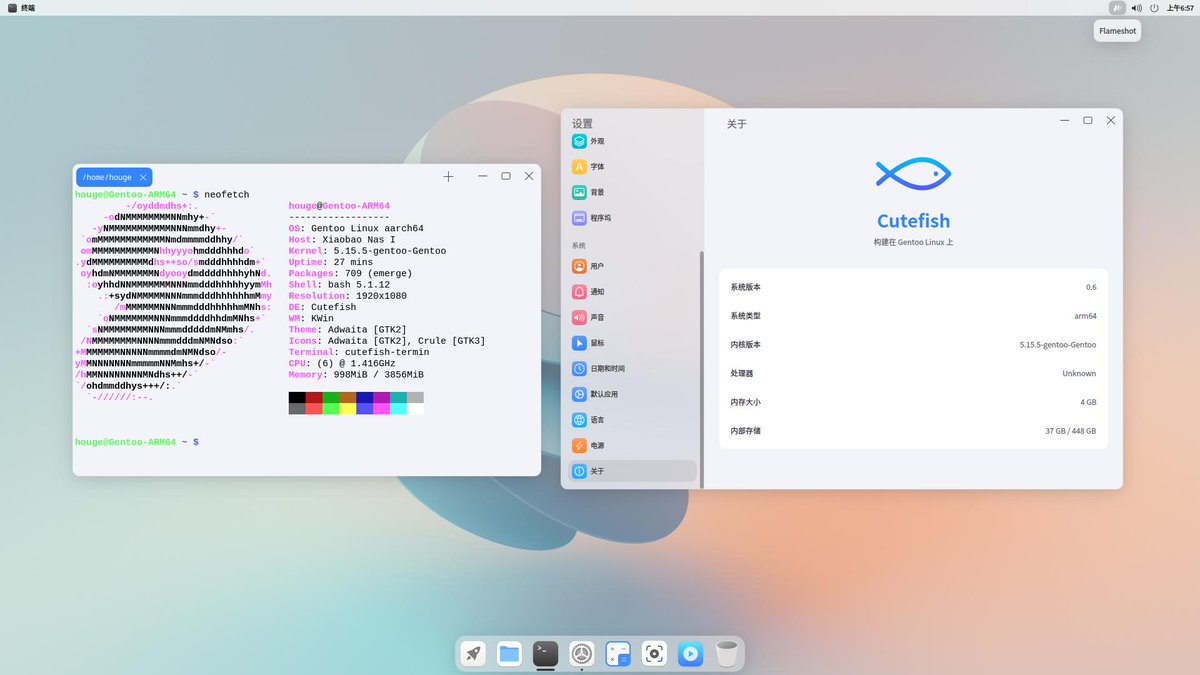
Task: Click the 终端 app title in top panel
Action: (x=27, y=8)
